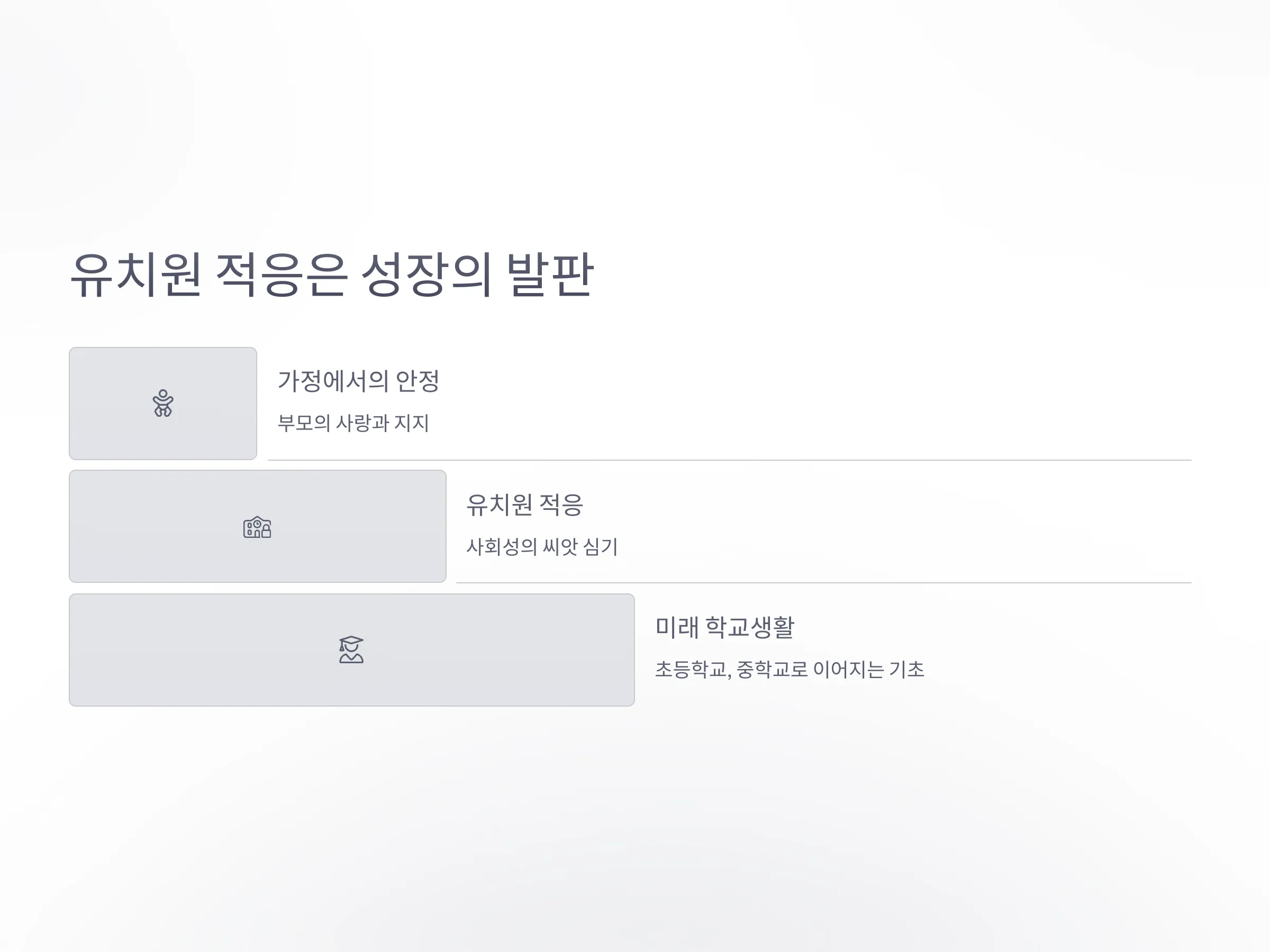
Task: Select the text 사회성의 씨앗 심기
Action: point(542,546)
